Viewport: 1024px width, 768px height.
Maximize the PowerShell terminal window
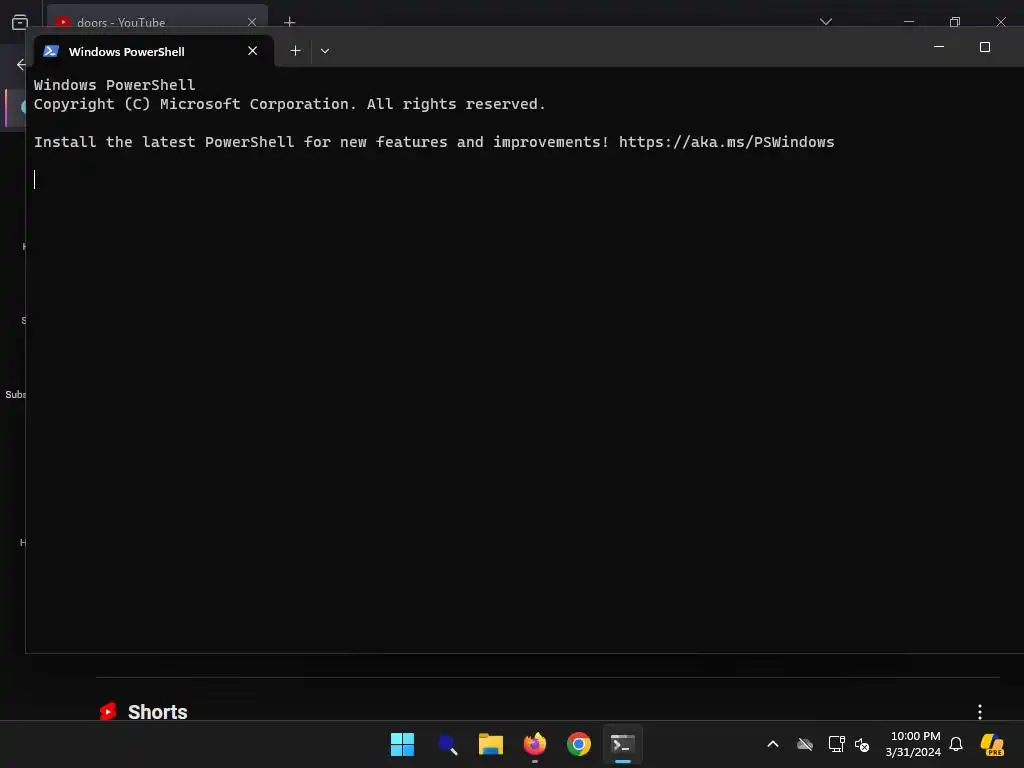tap(985, 47)
